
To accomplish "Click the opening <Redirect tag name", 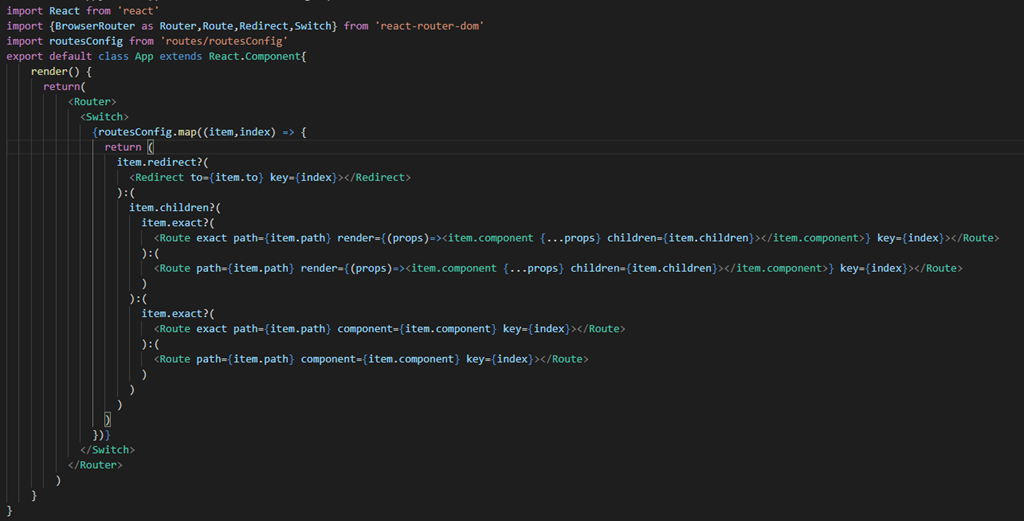I will tap(157, 178).
